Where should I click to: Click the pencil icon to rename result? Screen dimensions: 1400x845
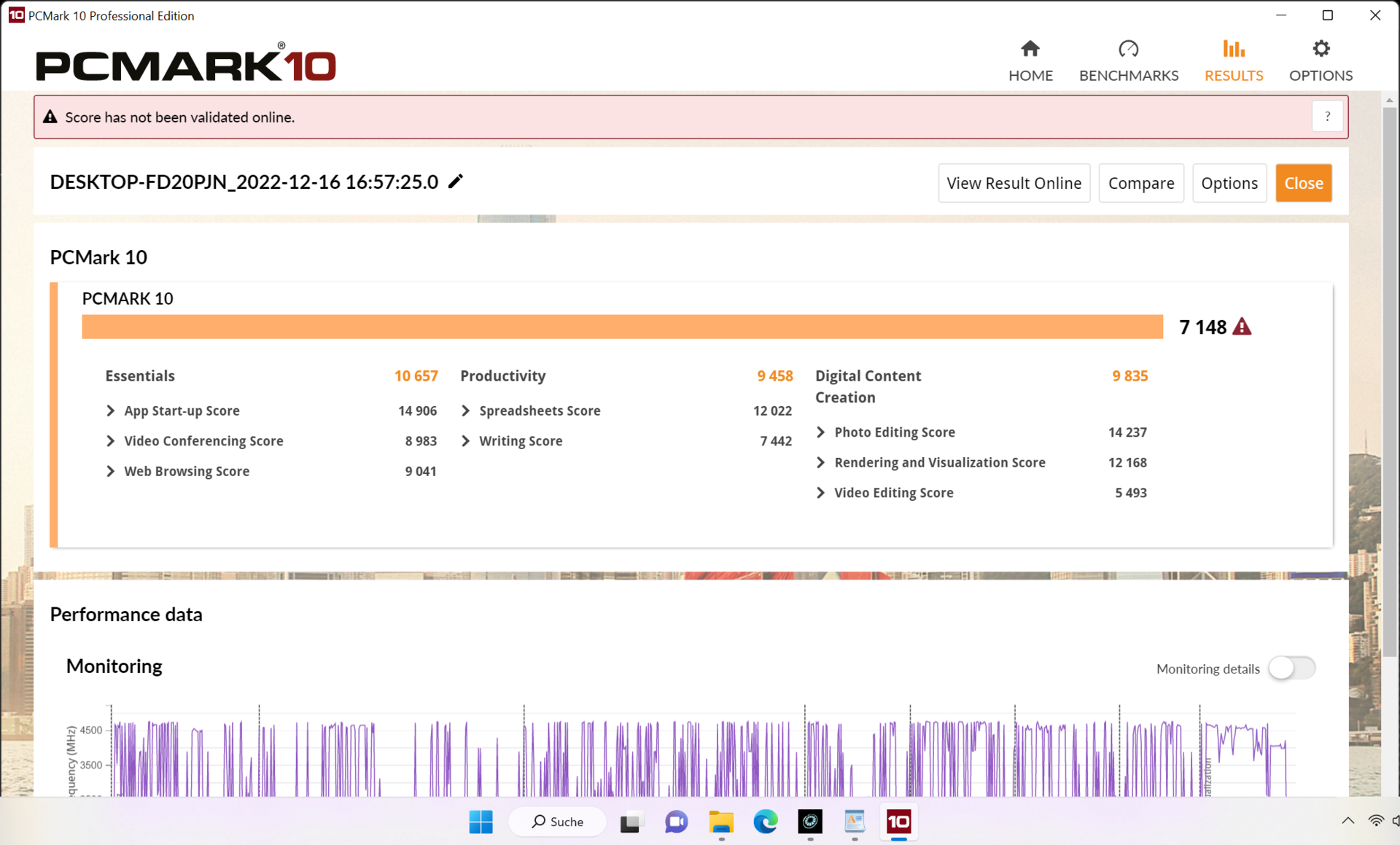(456, 182)
